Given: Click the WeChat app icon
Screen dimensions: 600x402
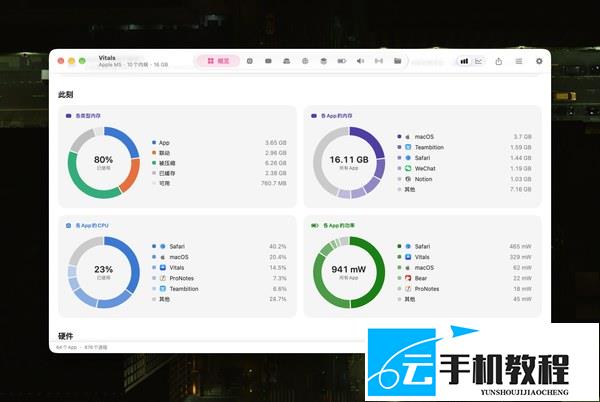Looking at the screenshot, I should click(408, 168).
